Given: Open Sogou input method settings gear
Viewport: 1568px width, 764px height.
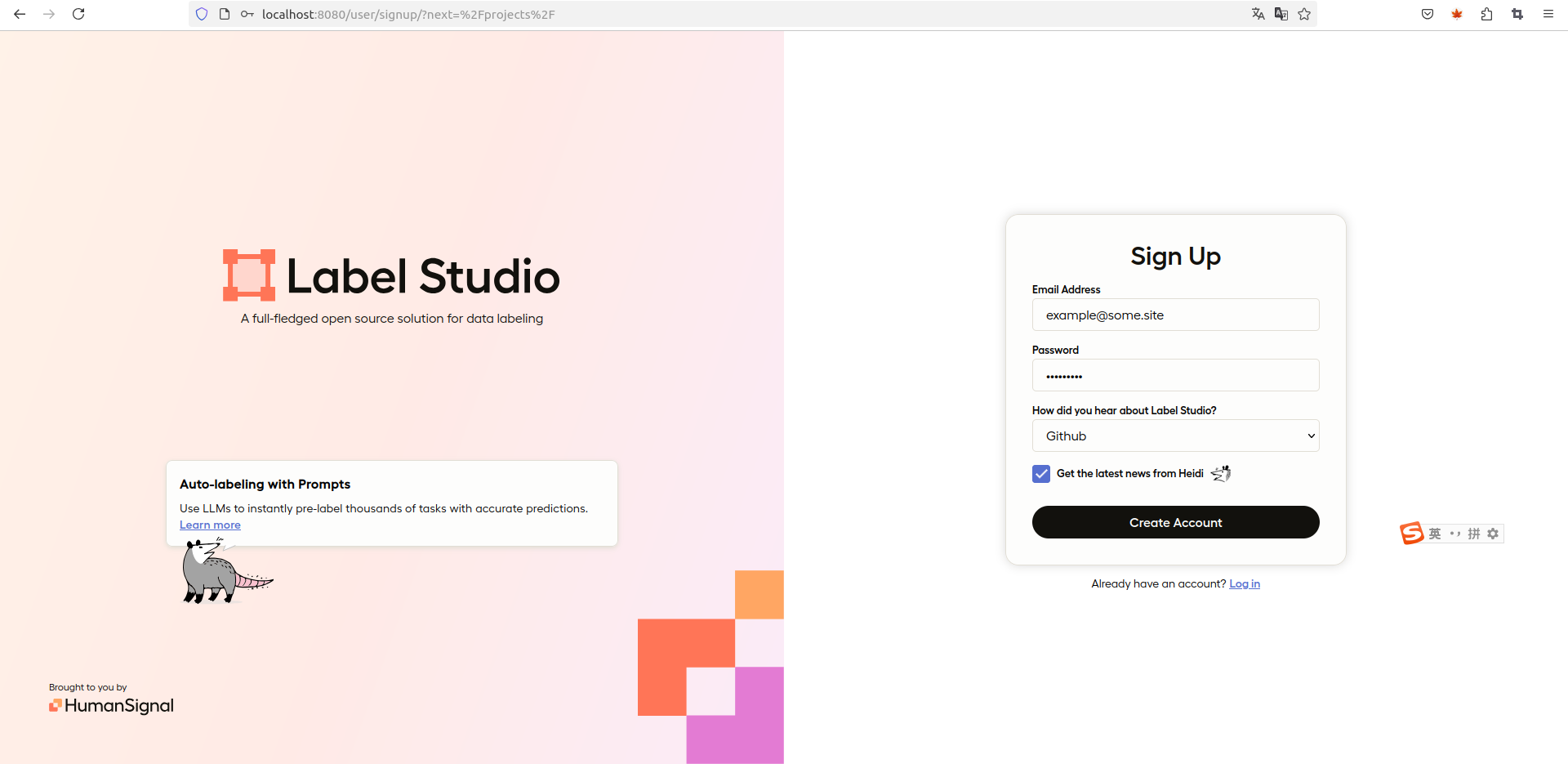Looking at the screenshot, I should click(1493, 534).
